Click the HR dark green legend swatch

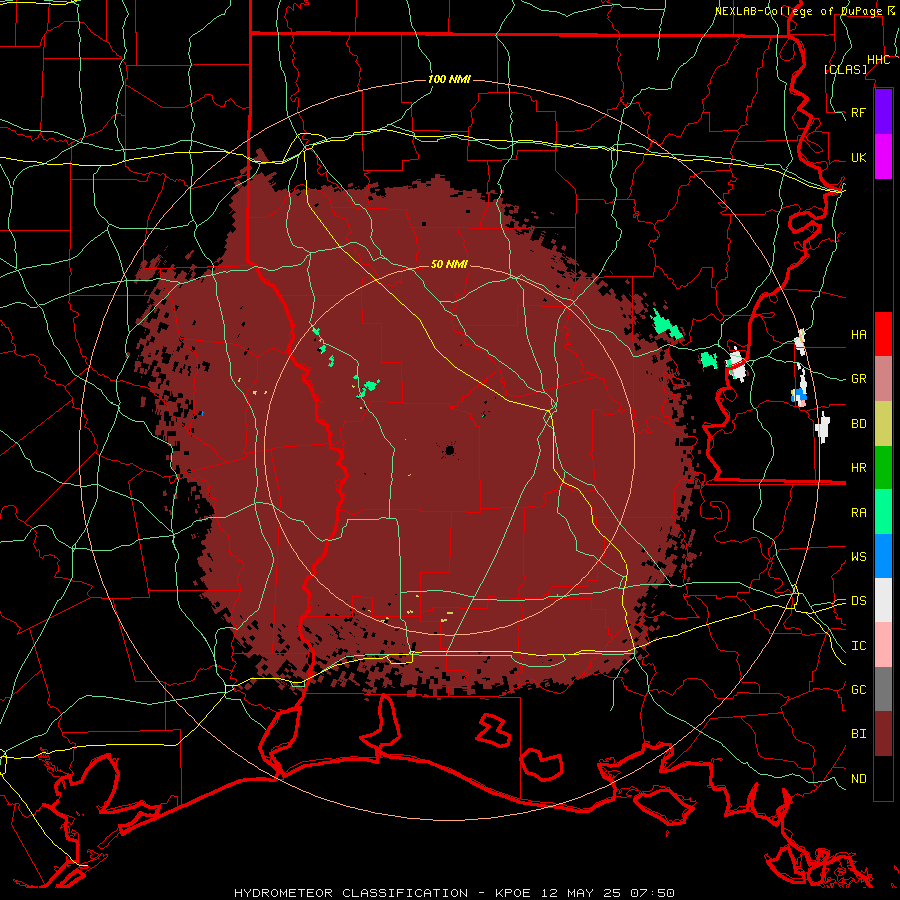click(883, 467)
